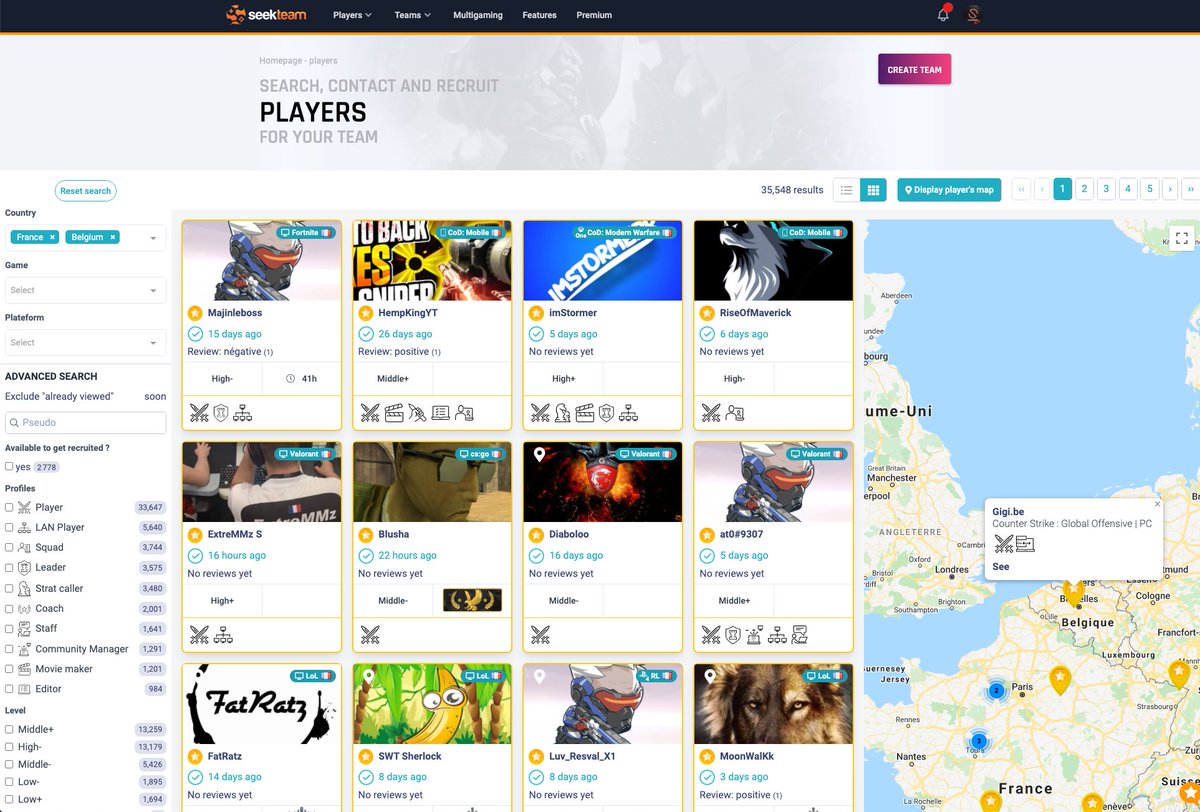Check the 'yes' available to get recruited box
Viewport: 1200px width, 812px height.
9,467
